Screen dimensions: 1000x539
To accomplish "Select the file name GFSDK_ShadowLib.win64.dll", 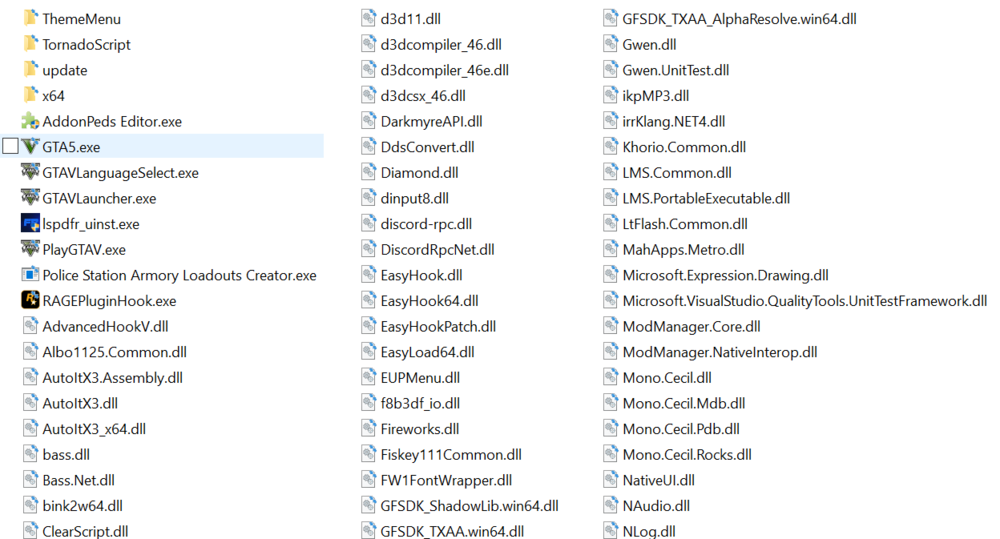I will pos(470,506).
